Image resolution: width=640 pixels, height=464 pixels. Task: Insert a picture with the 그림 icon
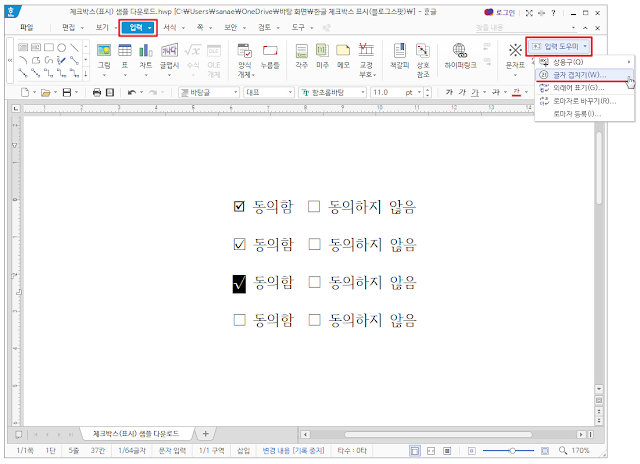(104, 51)
